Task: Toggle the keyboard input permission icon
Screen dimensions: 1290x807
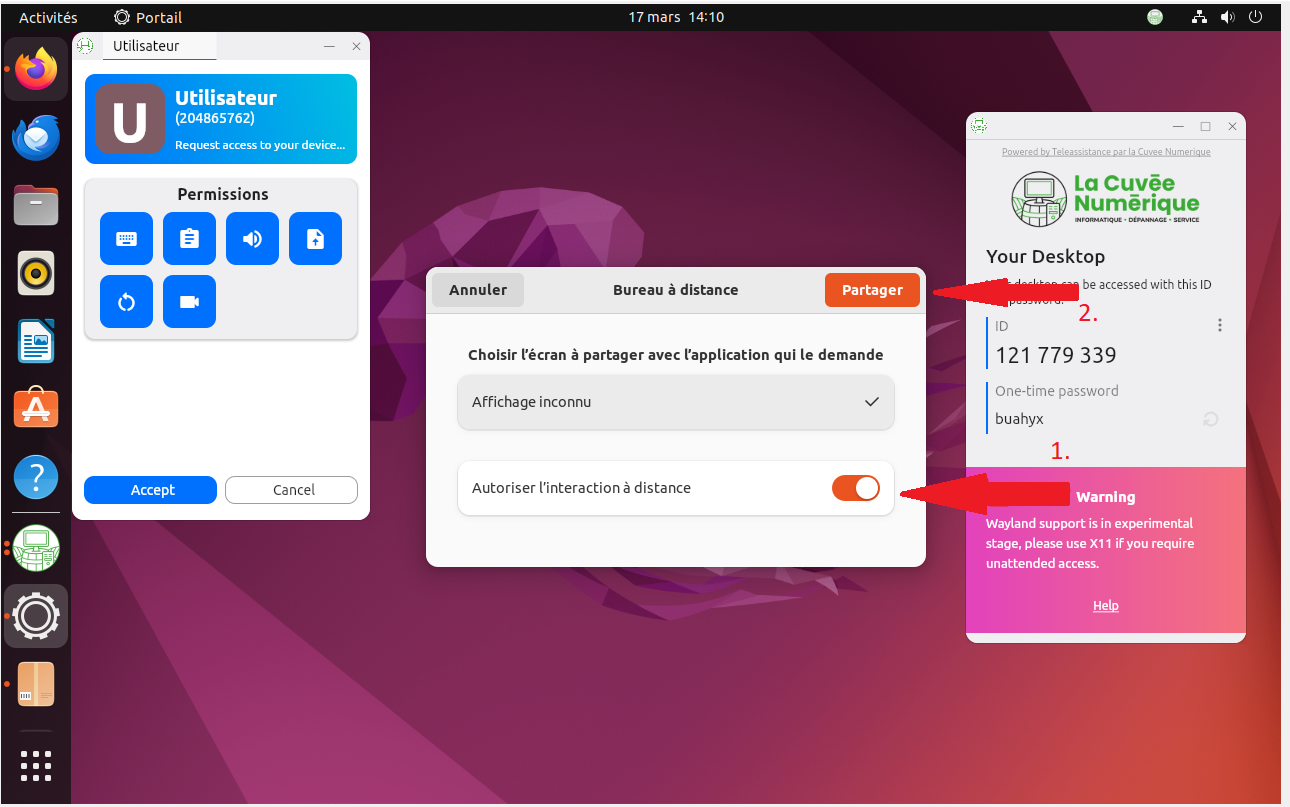Action: point(127,238)
